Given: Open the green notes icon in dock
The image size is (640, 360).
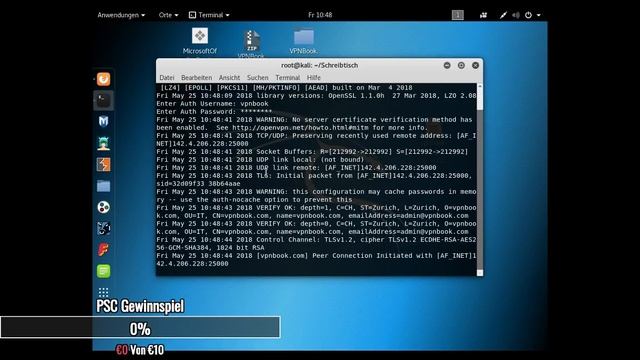Looking at the screenshot, I should [x=103, y=271].
